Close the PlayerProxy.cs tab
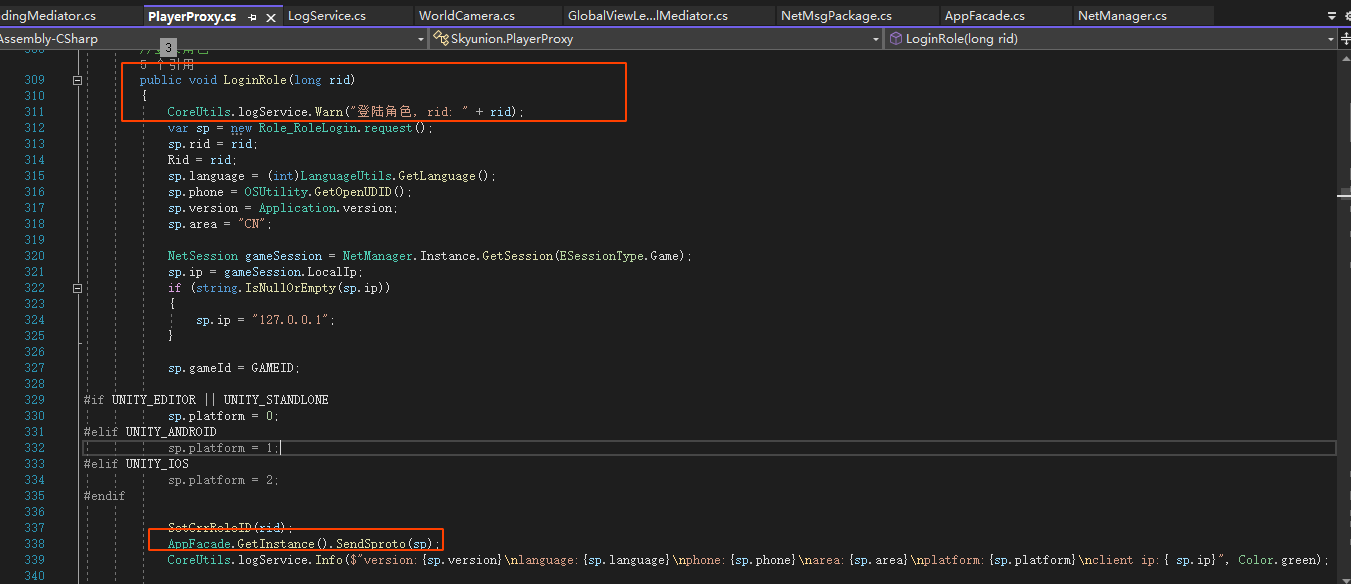 (x=271, y=17)
